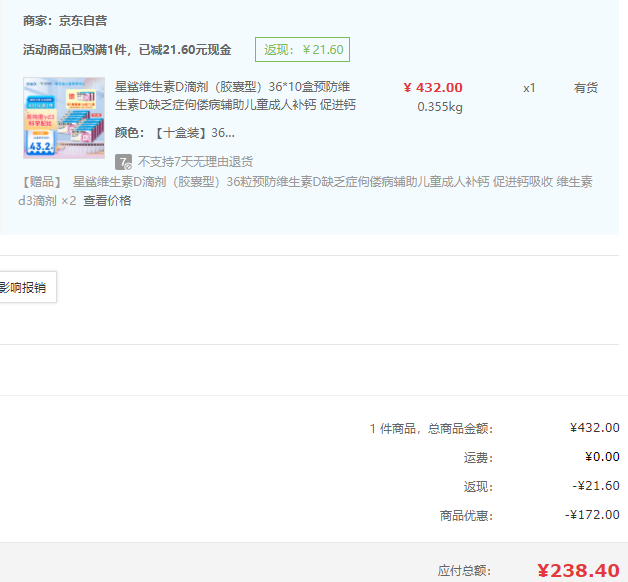Viewport: 628px width, 582px height.
Task: Select the 应付总额 label
Action: click(464, 570)
